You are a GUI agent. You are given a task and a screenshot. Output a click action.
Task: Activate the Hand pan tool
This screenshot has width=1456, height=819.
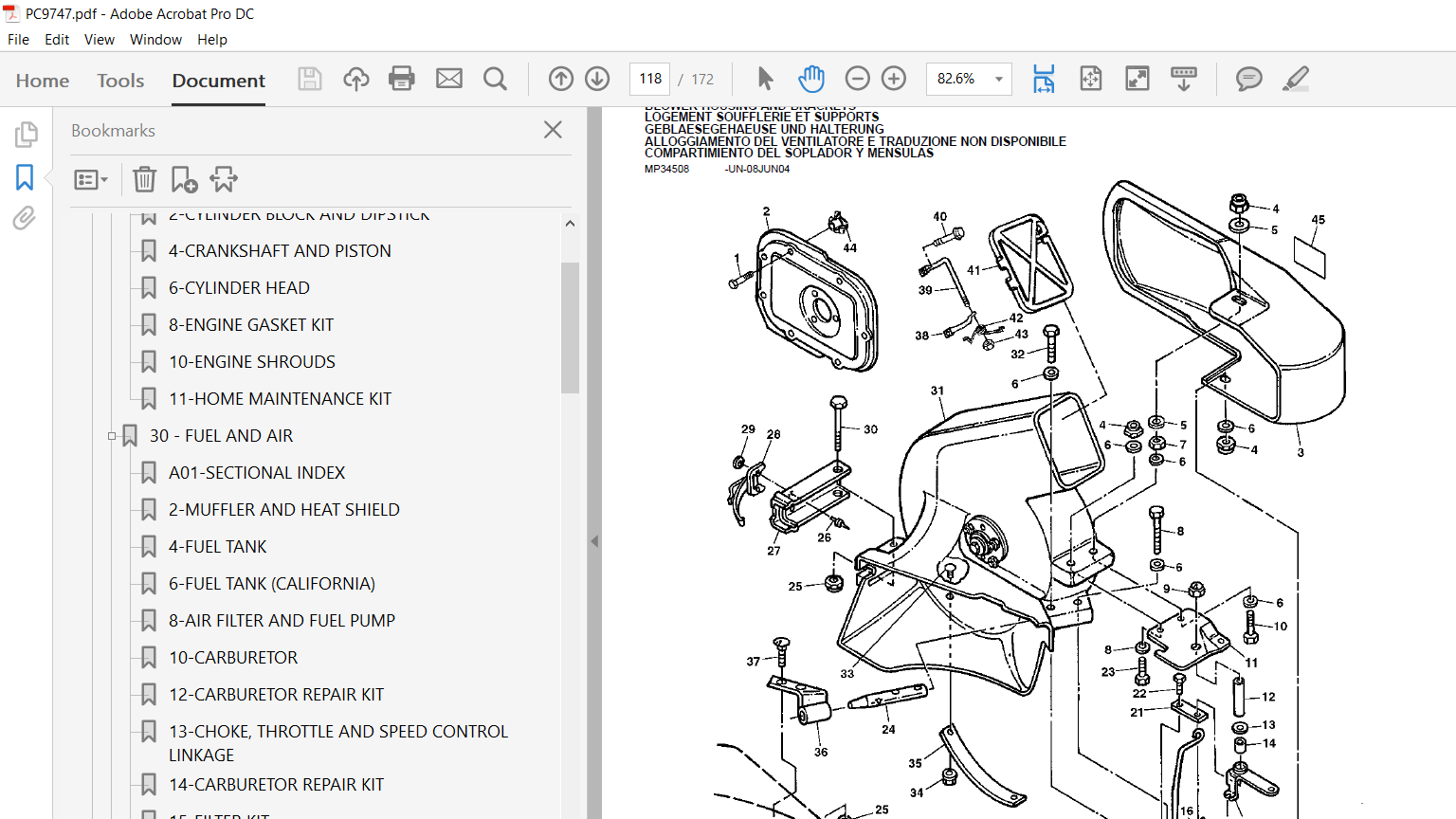811,79
